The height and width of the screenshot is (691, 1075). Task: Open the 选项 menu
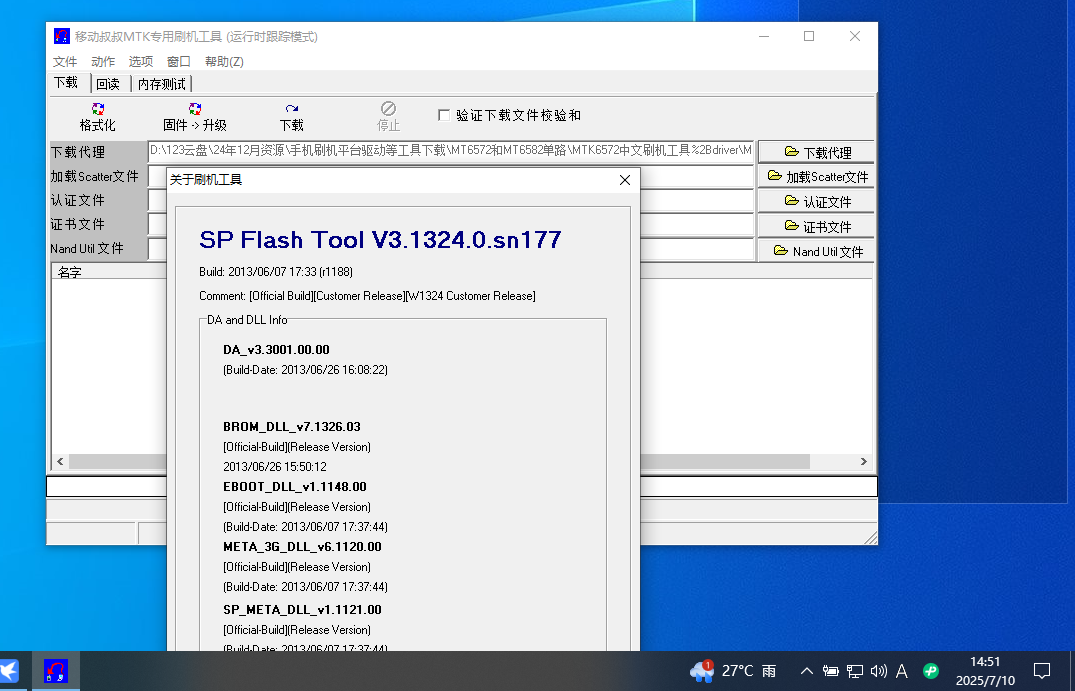point(141,62)
